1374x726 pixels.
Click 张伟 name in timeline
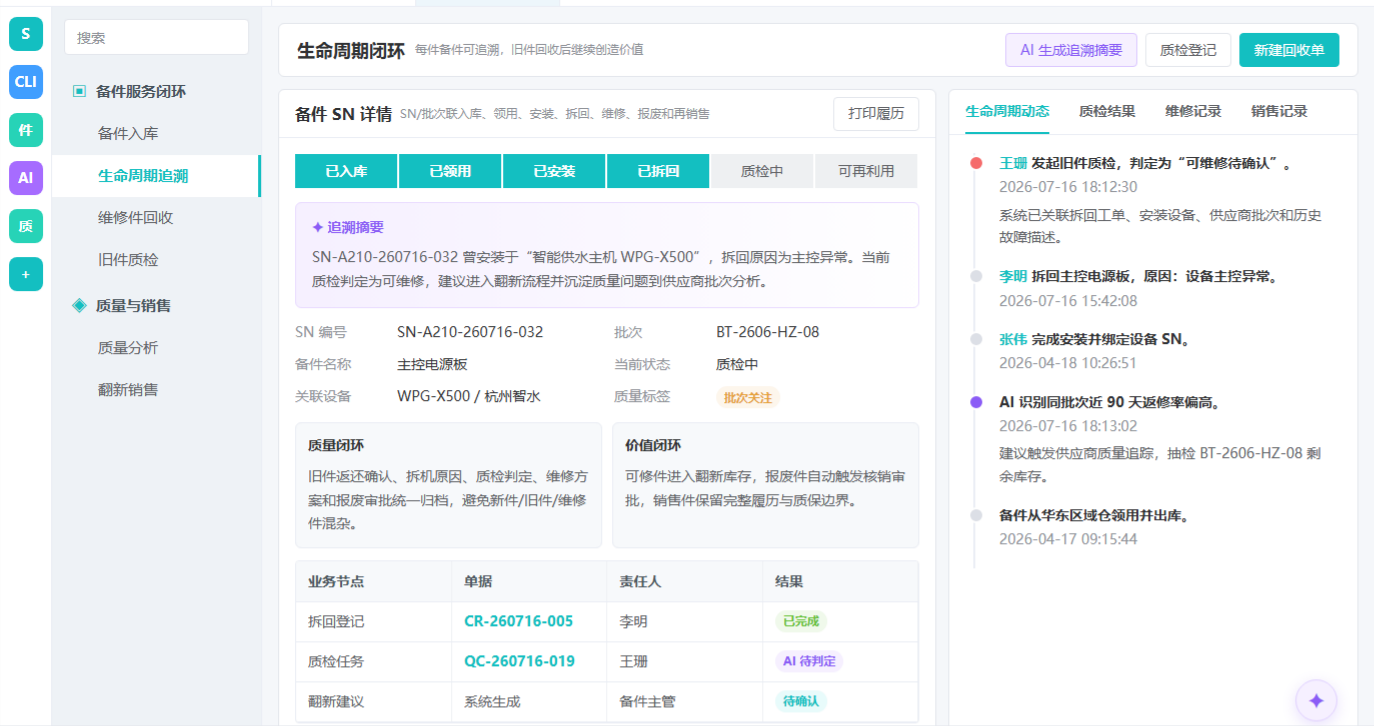[x=1013, y=339]
